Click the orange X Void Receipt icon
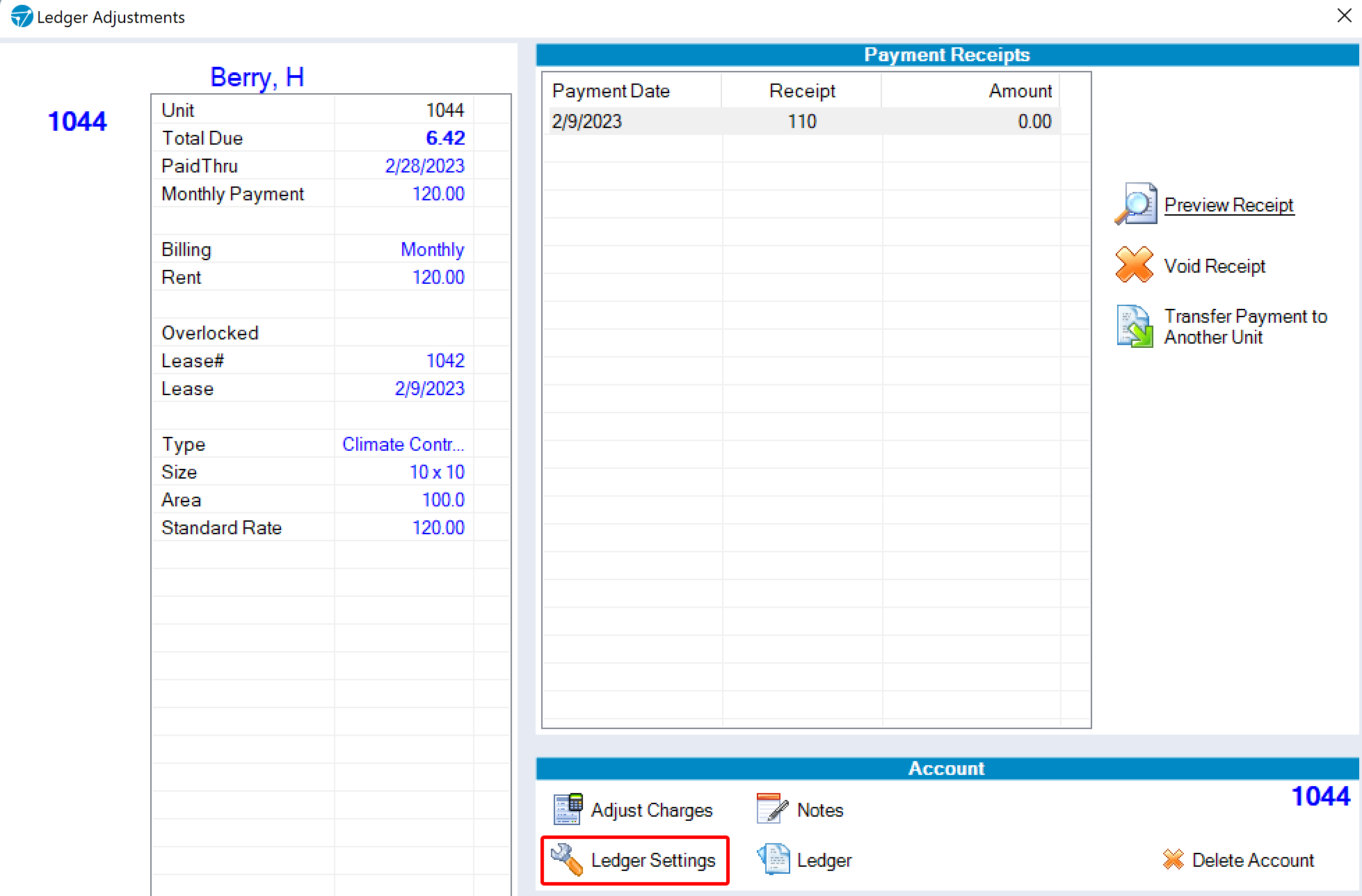This screenshot has width=1362, height=896. 1135,265
